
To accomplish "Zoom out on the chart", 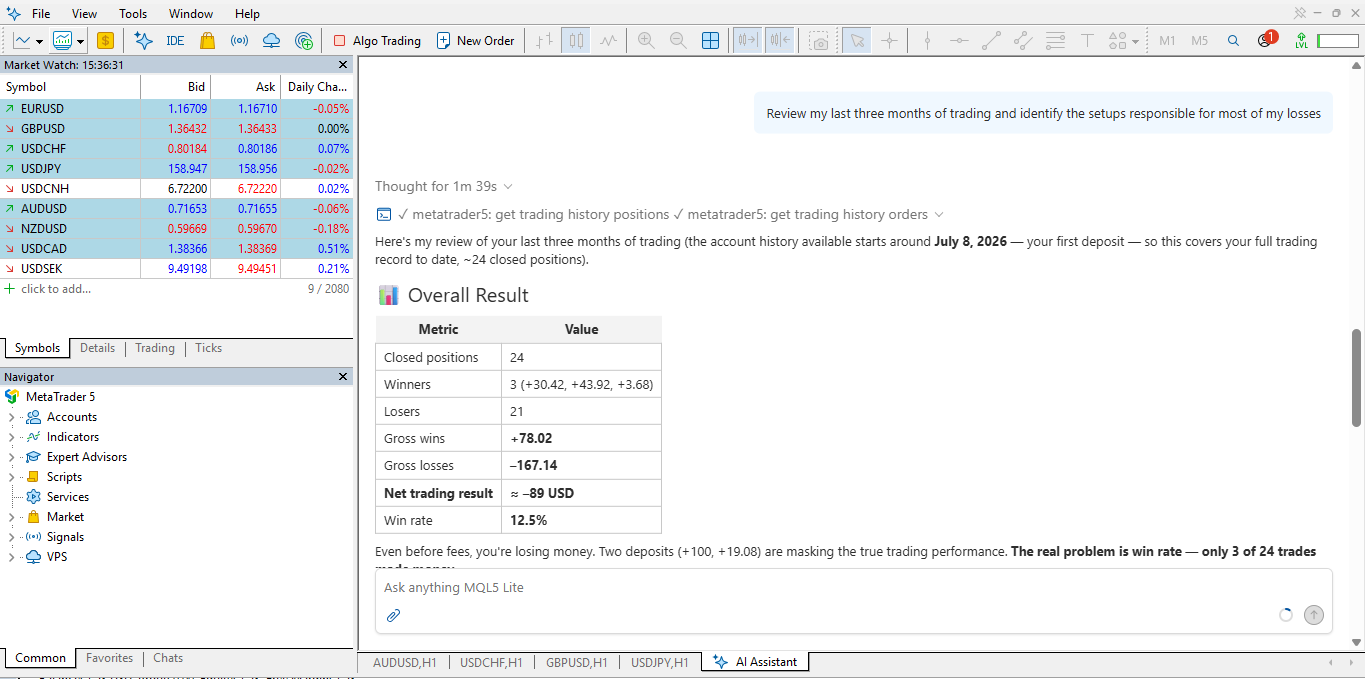I will click(x=678, y=41).
